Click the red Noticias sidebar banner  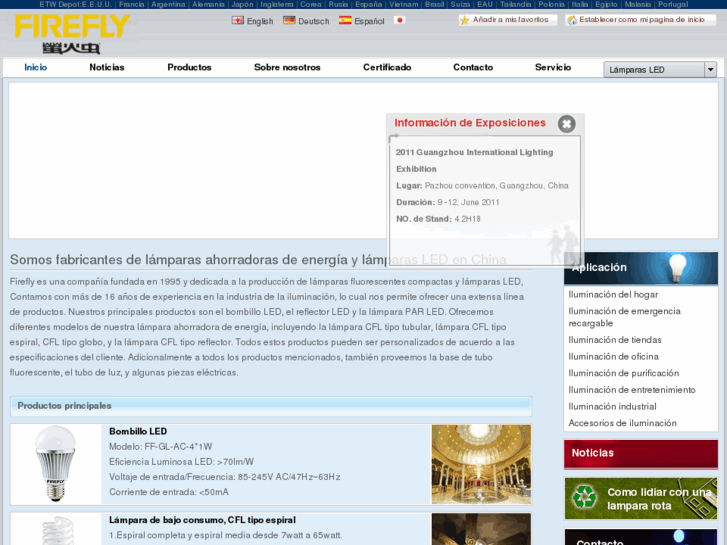pyautogui.click(x=641, y=454)
